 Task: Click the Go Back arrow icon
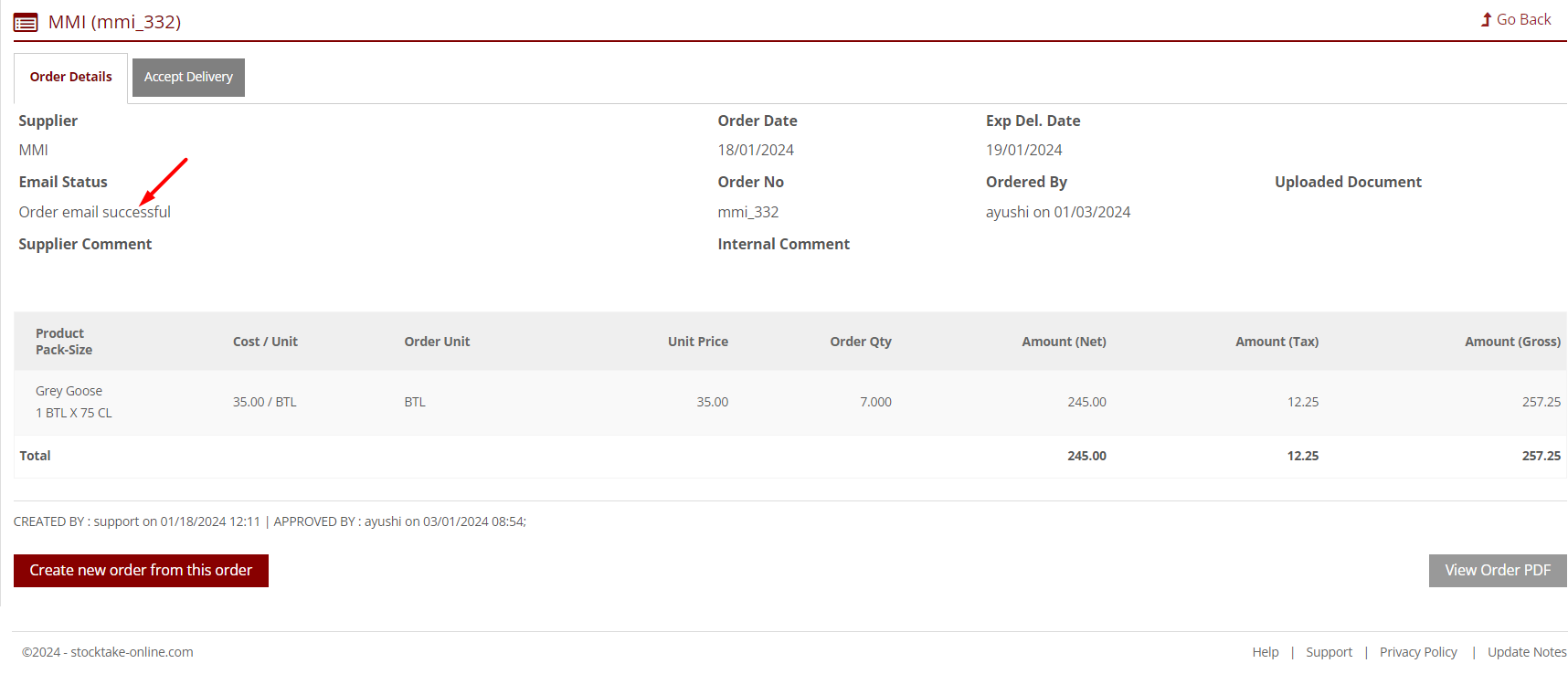(x=1486, y=19)
